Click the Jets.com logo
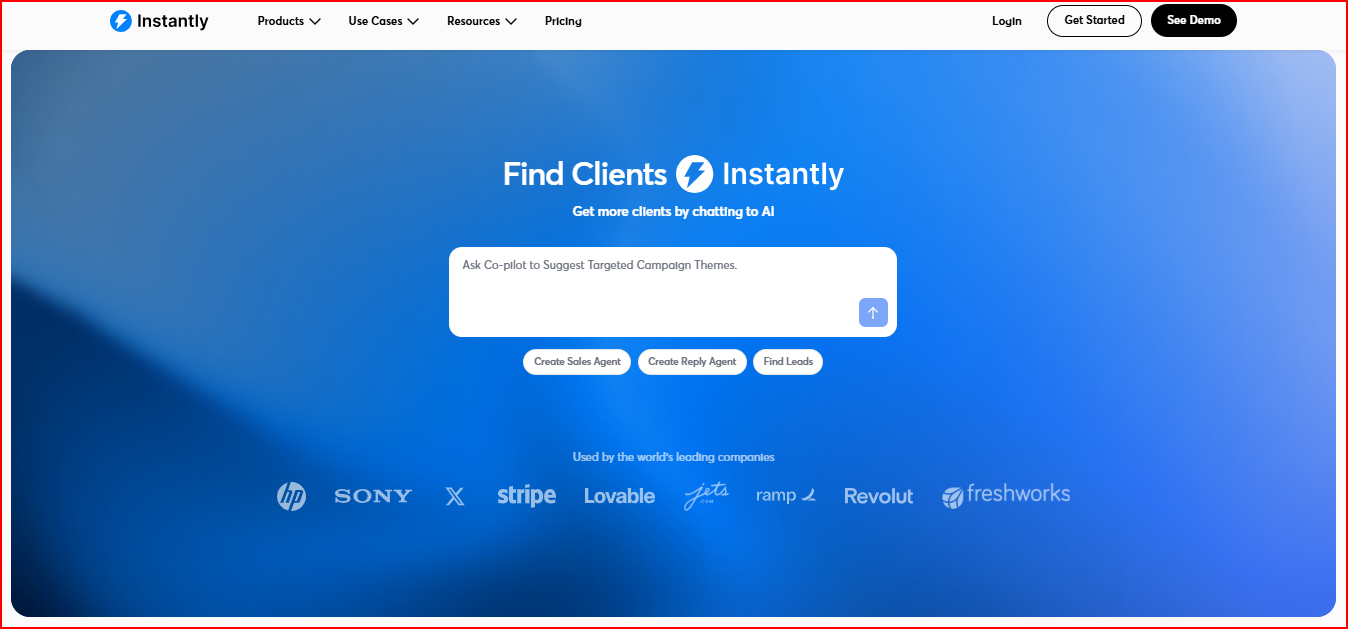Screen dimensions: 1348x629 point(706,495)
